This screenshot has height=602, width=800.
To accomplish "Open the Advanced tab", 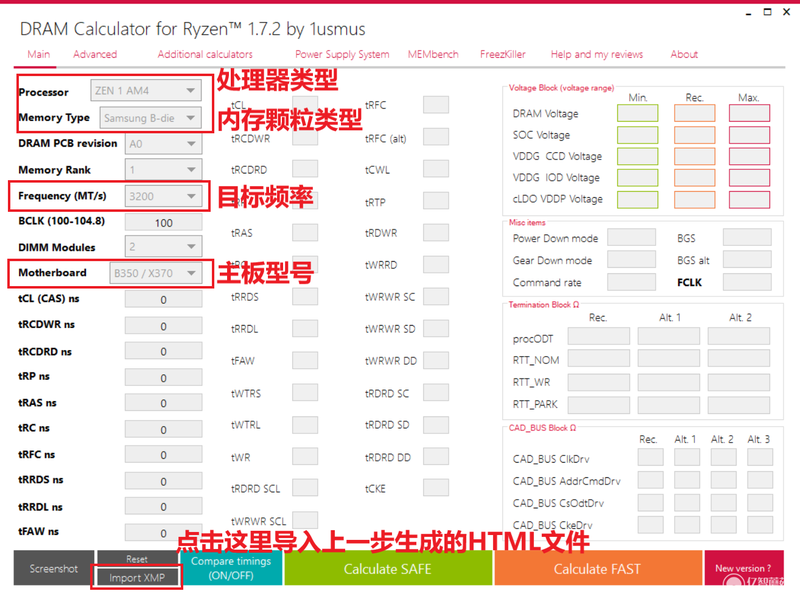I will click(95, 54).
